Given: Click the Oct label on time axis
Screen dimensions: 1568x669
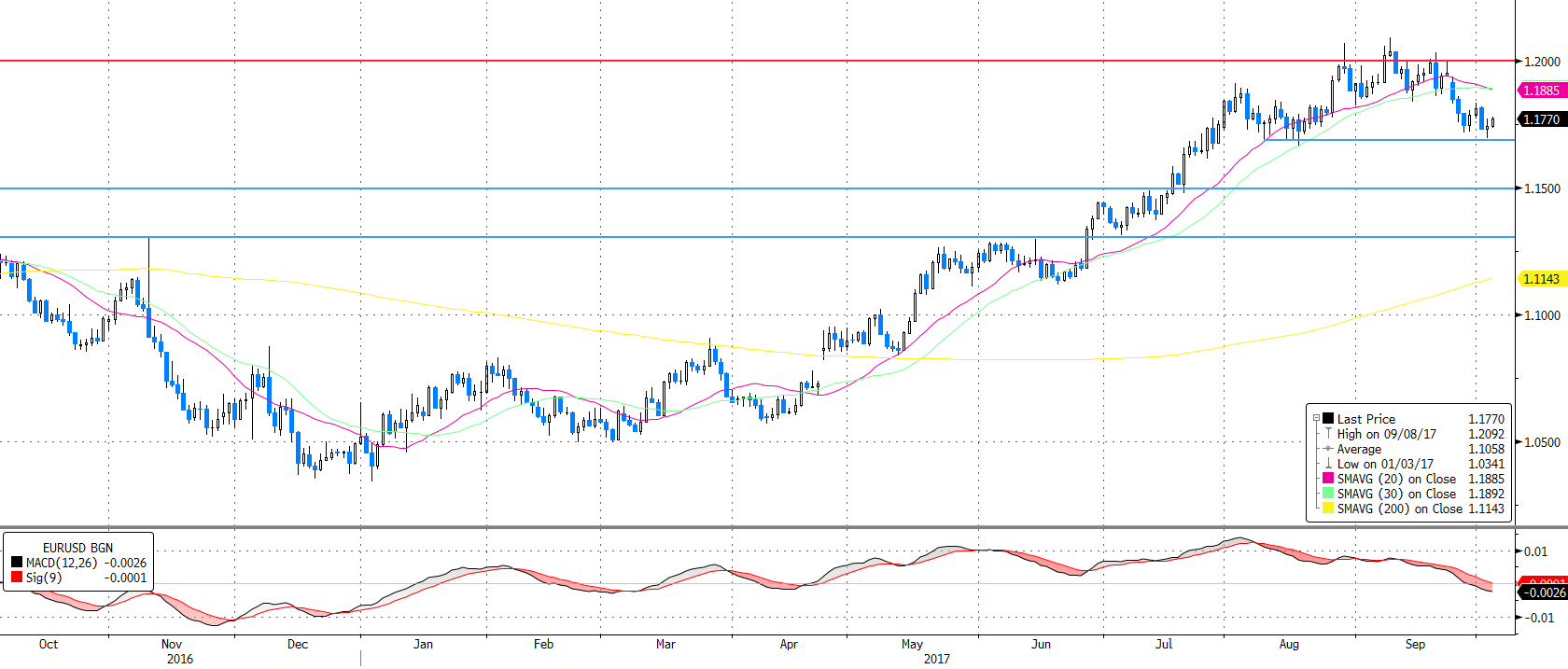Looking at the screenshot, I should click(49, 644).
